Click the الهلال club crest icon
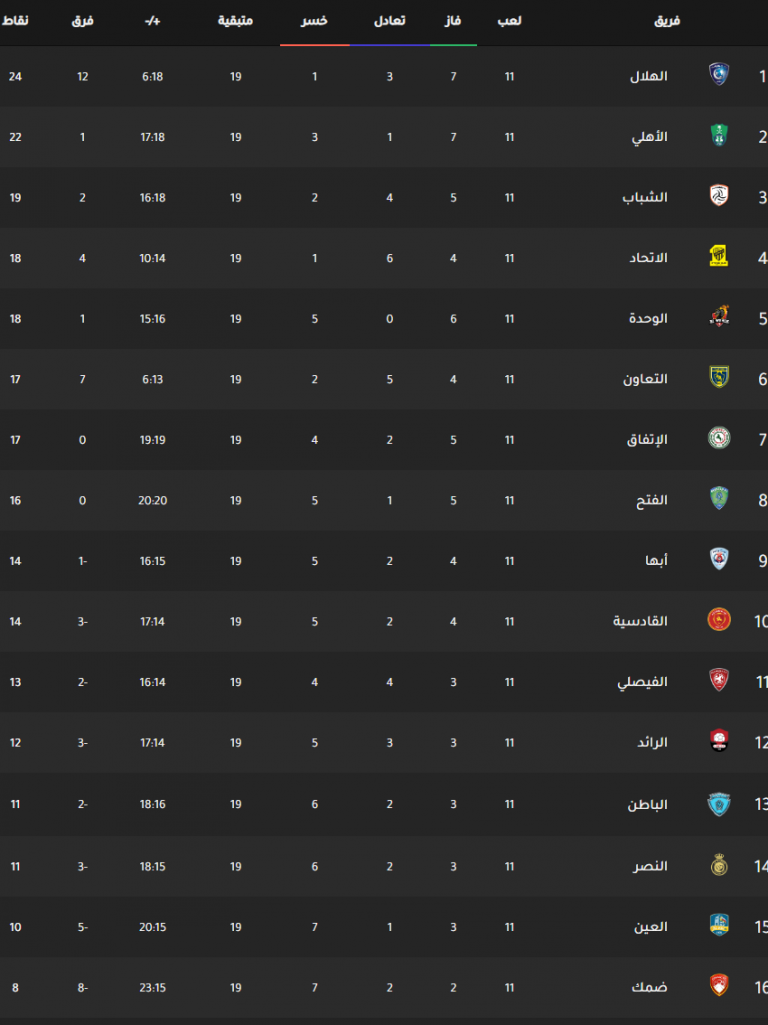 719,75
